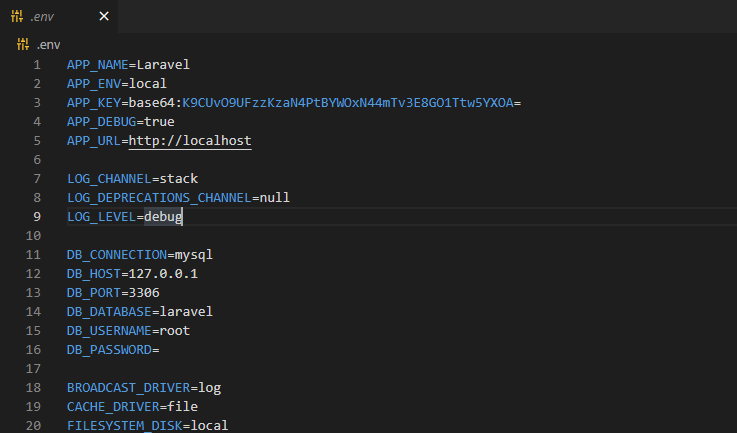Place cursor on the APP_NAME key
This screenshot has height=433, width=737.
pos(97,65)
